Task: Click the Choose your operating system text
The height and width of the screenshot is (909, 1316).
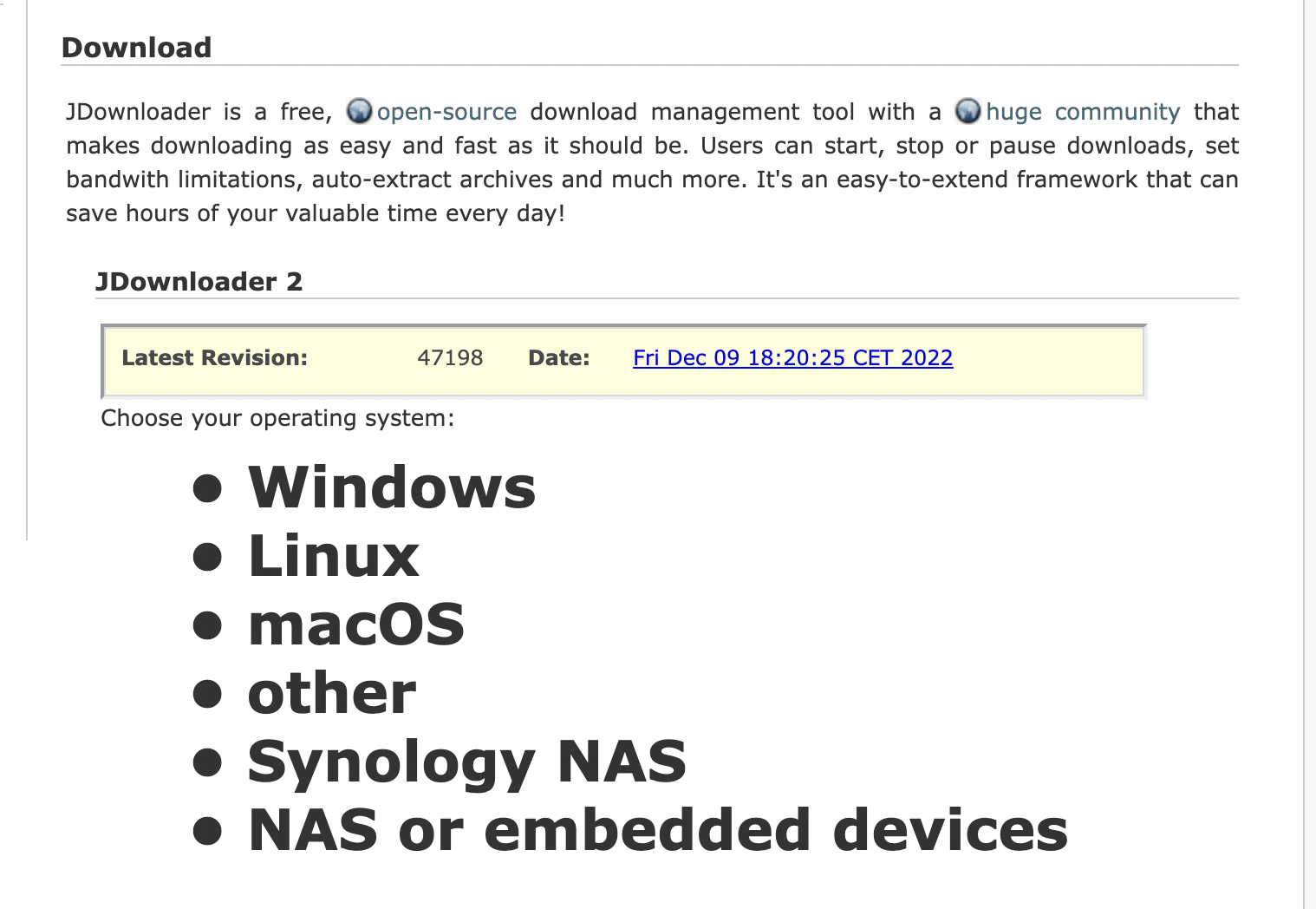Action: pos(277,418)
